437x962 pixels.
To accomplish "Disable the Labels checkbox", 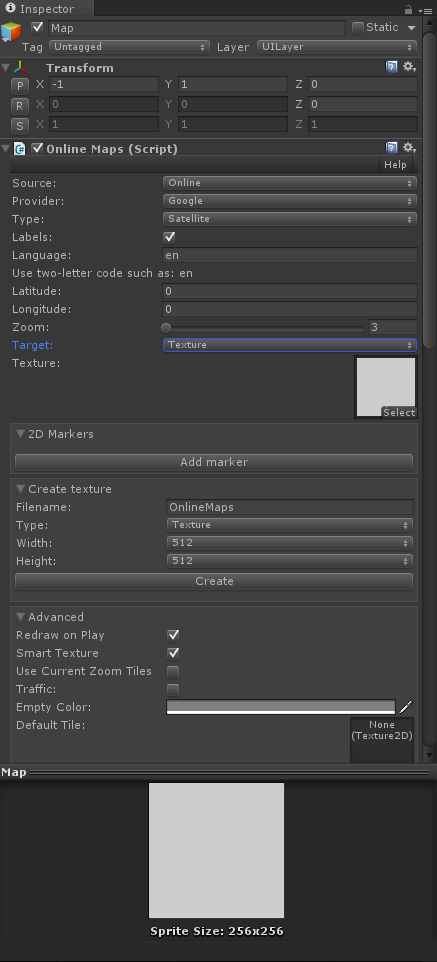I will [169, 237].
